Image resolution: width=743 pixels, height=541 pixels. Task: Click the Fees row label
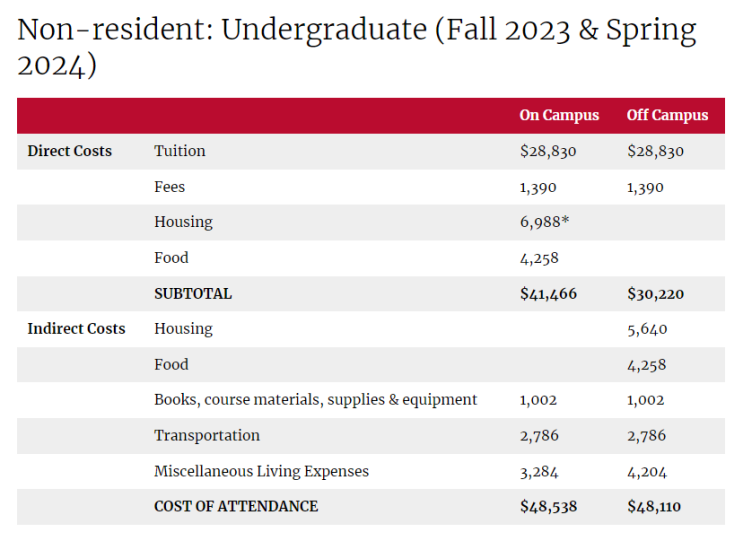[x=169, y=187]
